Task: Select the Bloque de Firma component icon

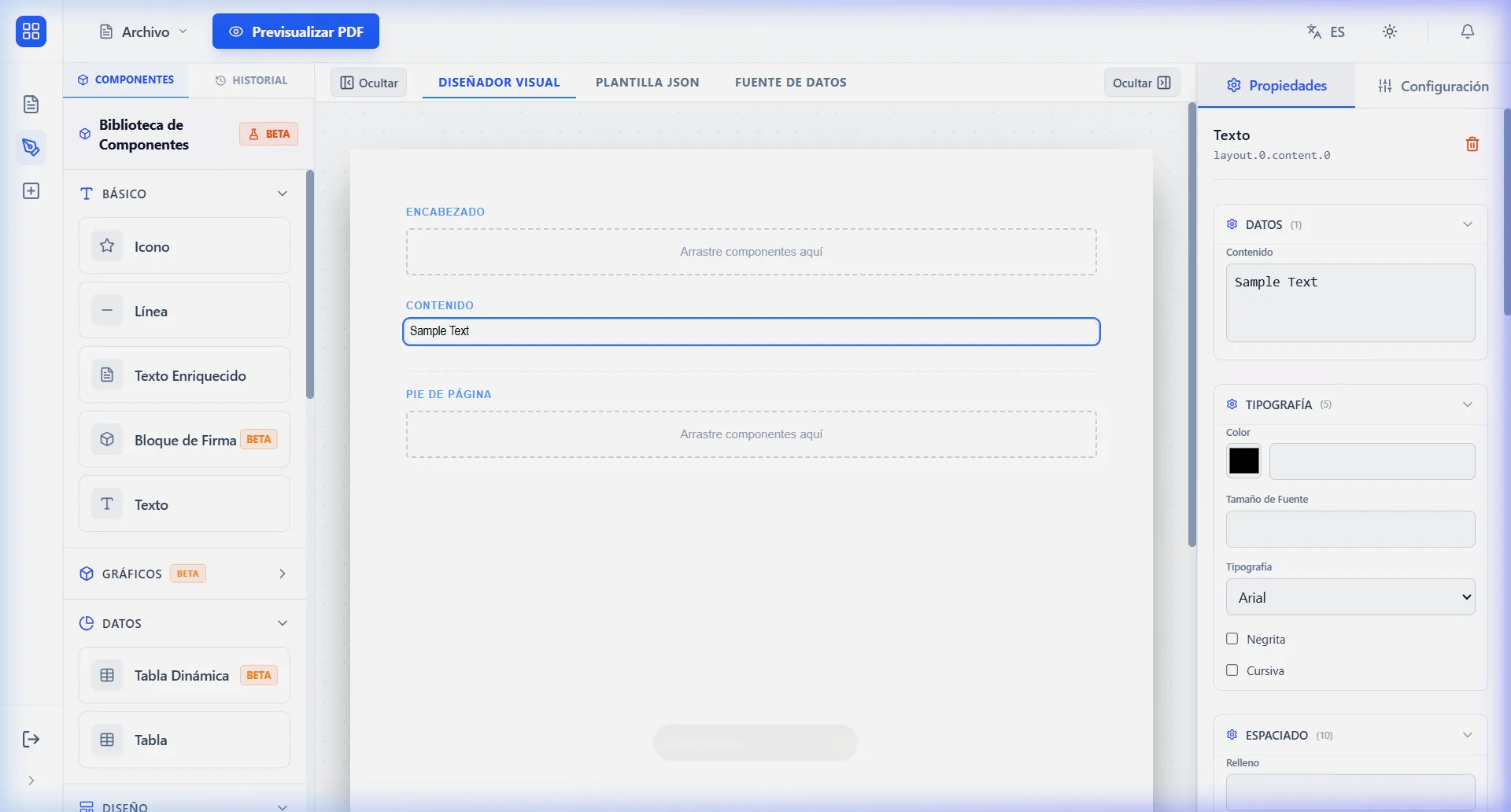Action: click(107, 440)
